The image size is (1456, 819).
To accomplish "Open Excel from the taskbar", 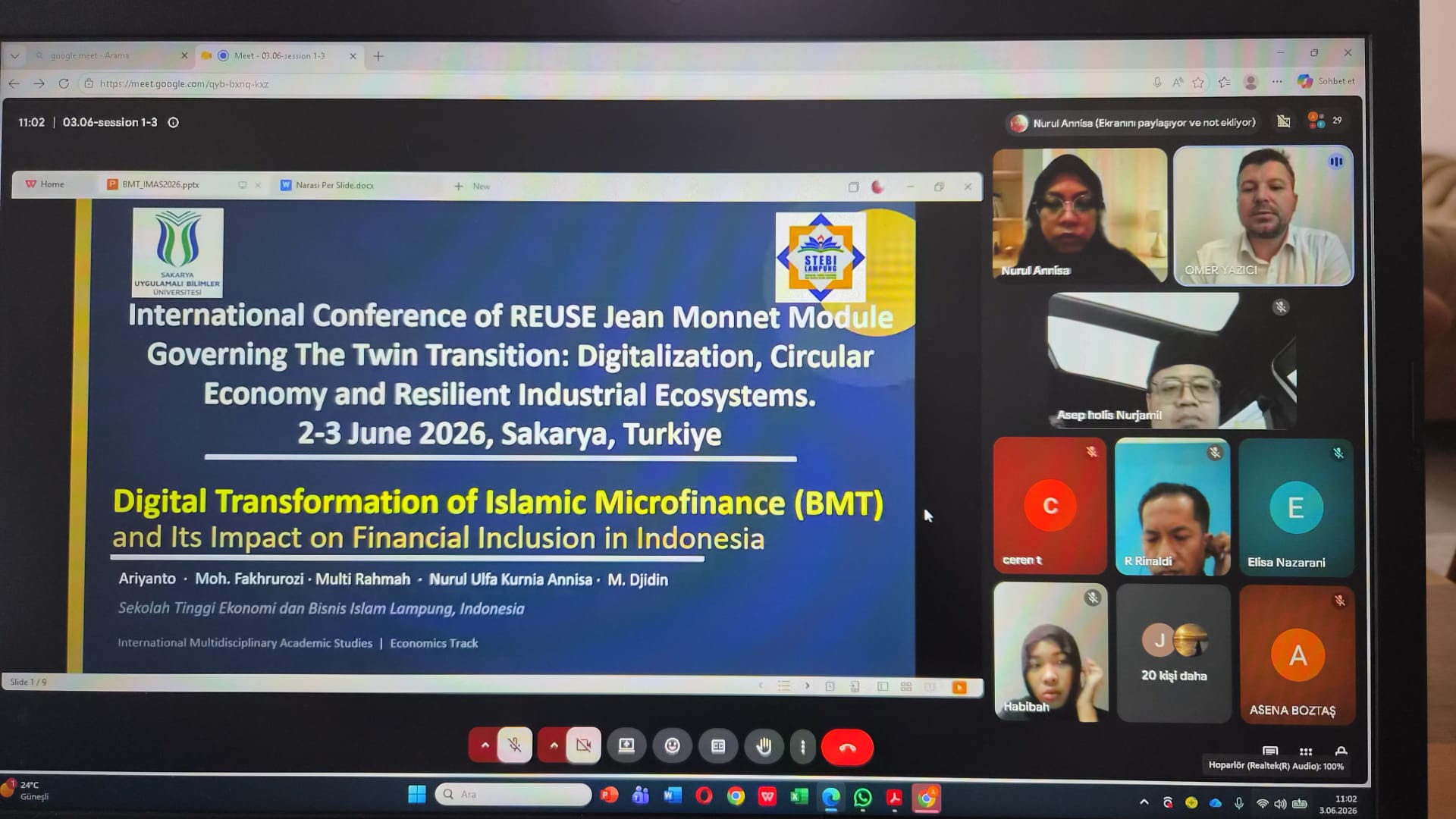I will tap(799, 796).
